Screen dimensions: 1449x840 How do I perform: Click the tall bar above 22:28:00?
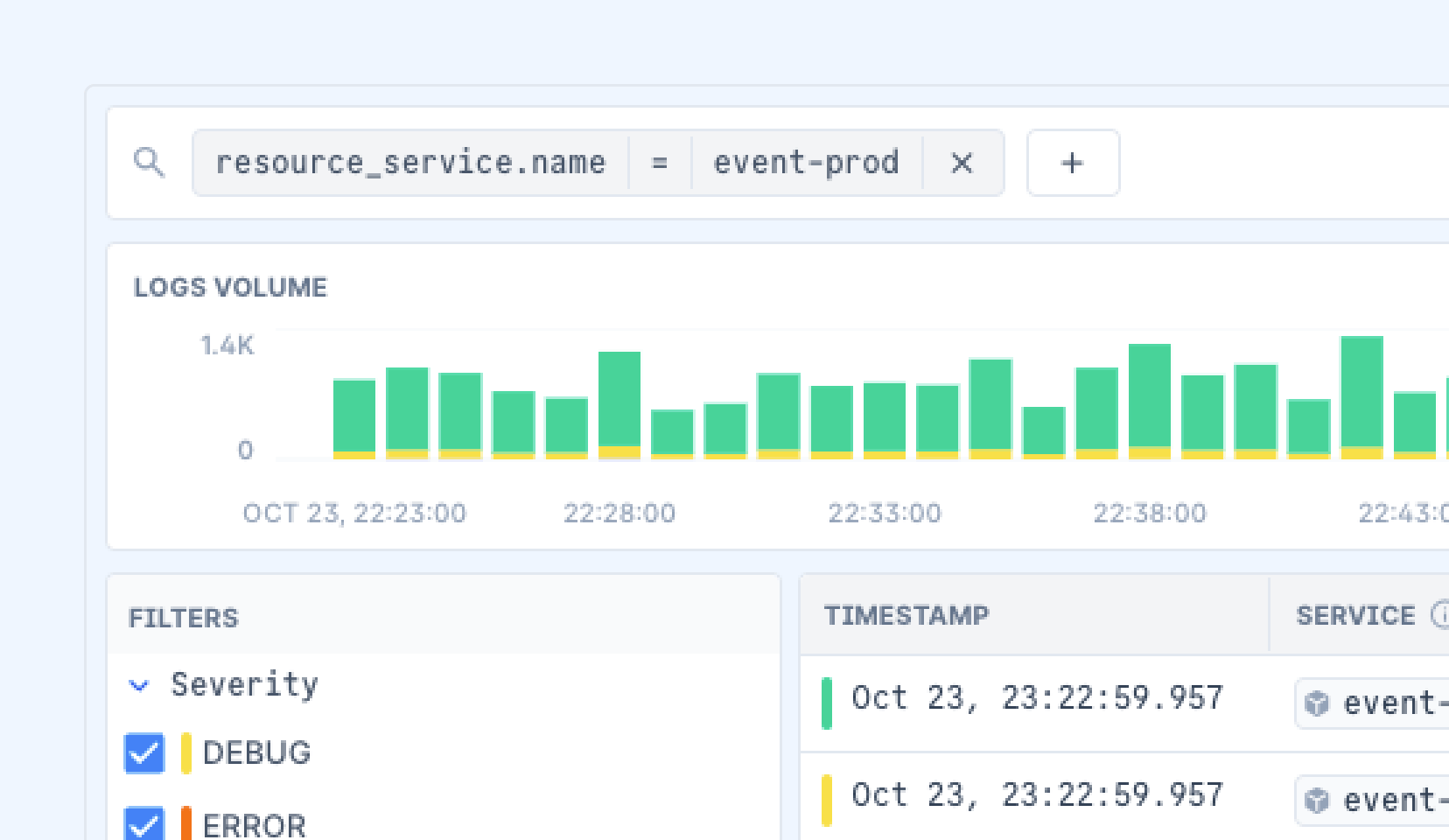coord(619,405)
